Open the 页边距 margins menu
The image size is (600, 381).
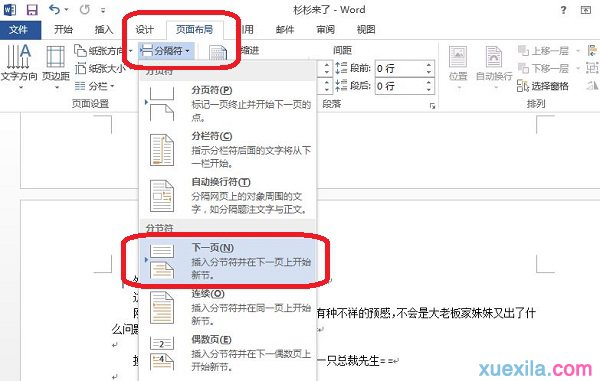(56, 67)
